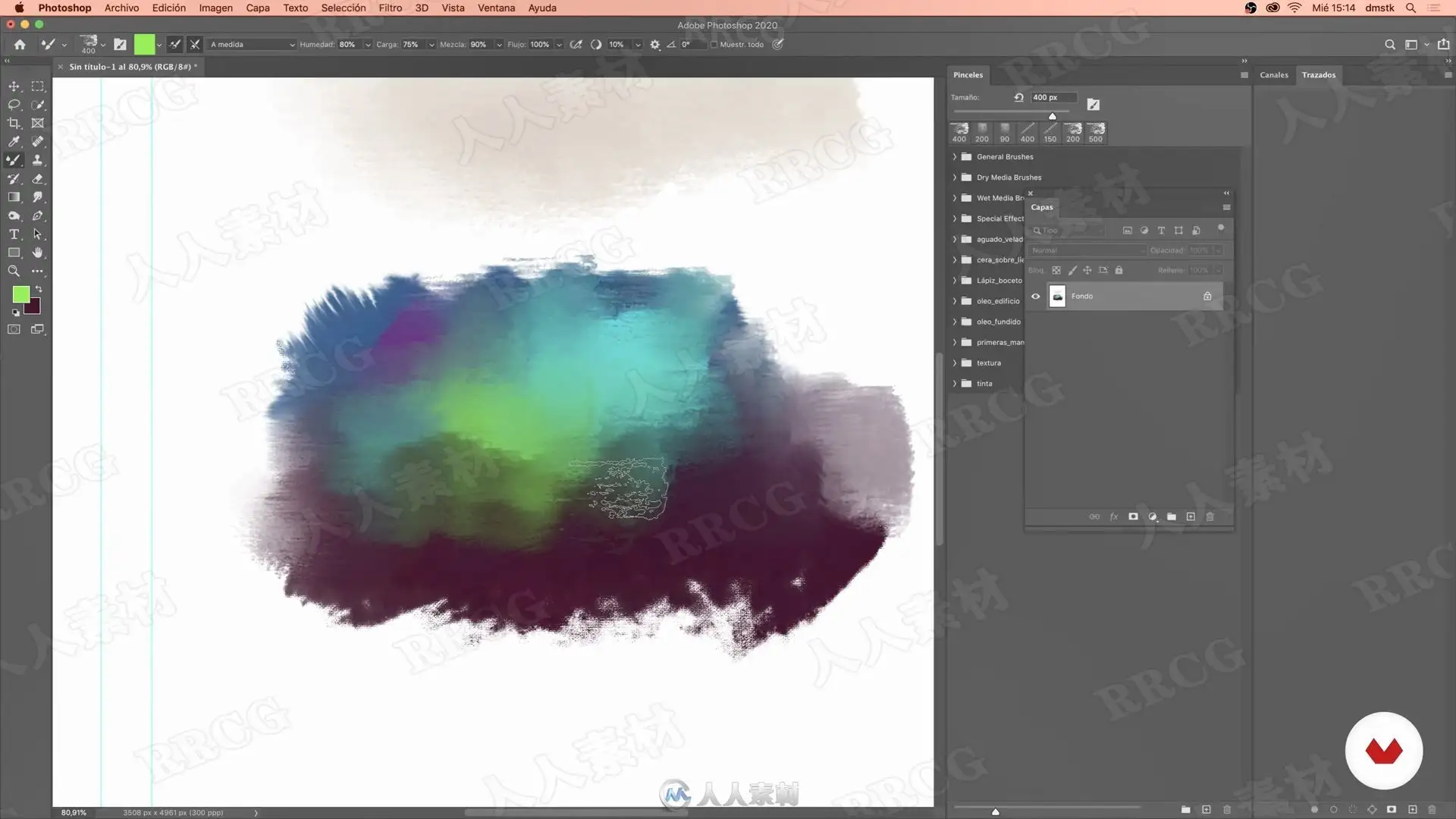Hide the Fondo layer visibility
Image resolution: width=1456 pixels, height=819 pixels.
point(1035,297)
